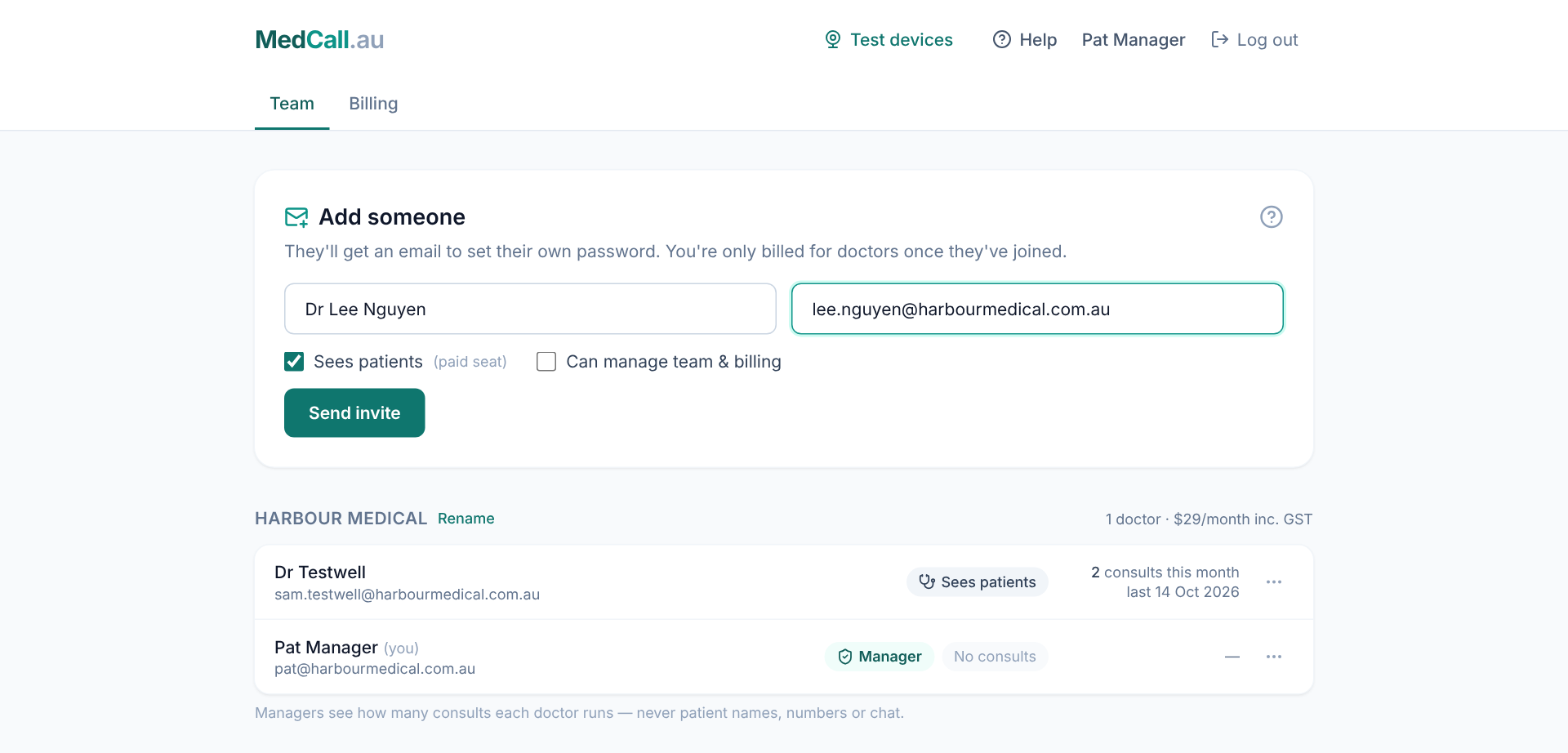Open the help icon in Add someone card
Screen dimensions: 1568x753
pyautogui.click(x=1272, y=216)
